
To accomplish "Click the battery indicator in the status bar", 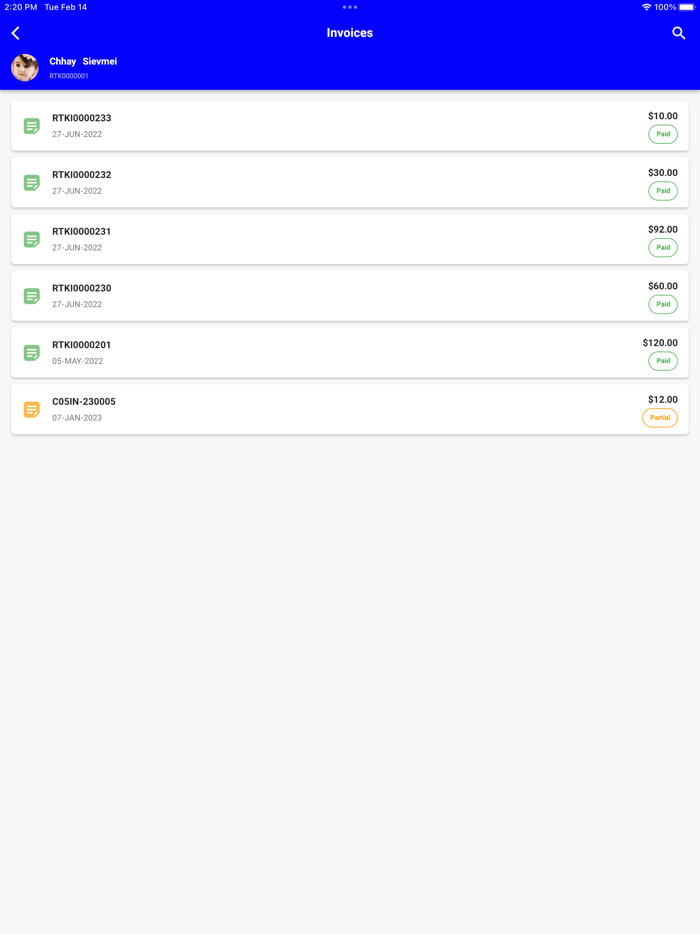I will click(684, 6).
